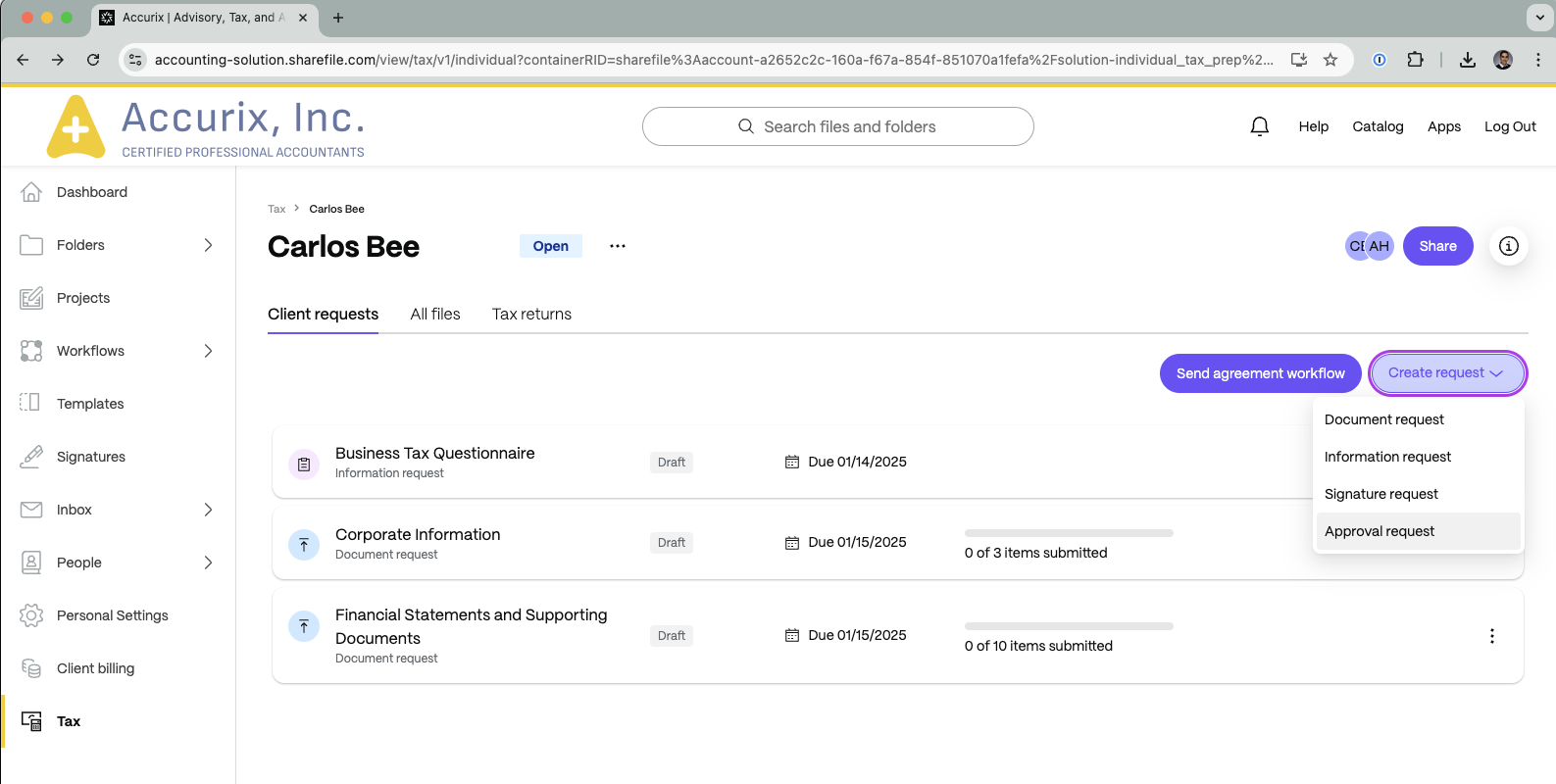
Task: Click the AH user avatar
Action: (x=1380, y=246)
